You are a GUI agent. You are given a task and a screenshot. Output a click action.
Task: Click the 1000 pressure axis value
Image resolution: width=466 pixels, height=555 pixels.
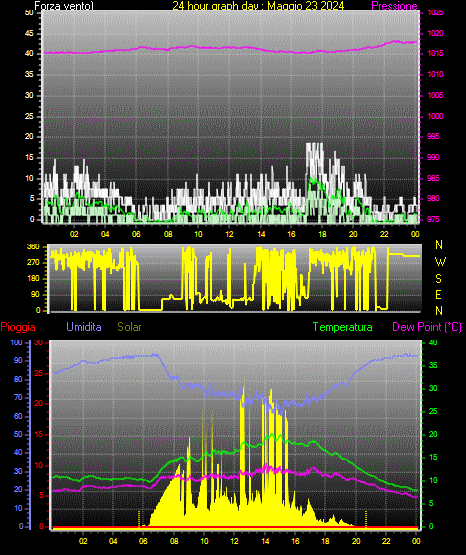pos(435,116)
